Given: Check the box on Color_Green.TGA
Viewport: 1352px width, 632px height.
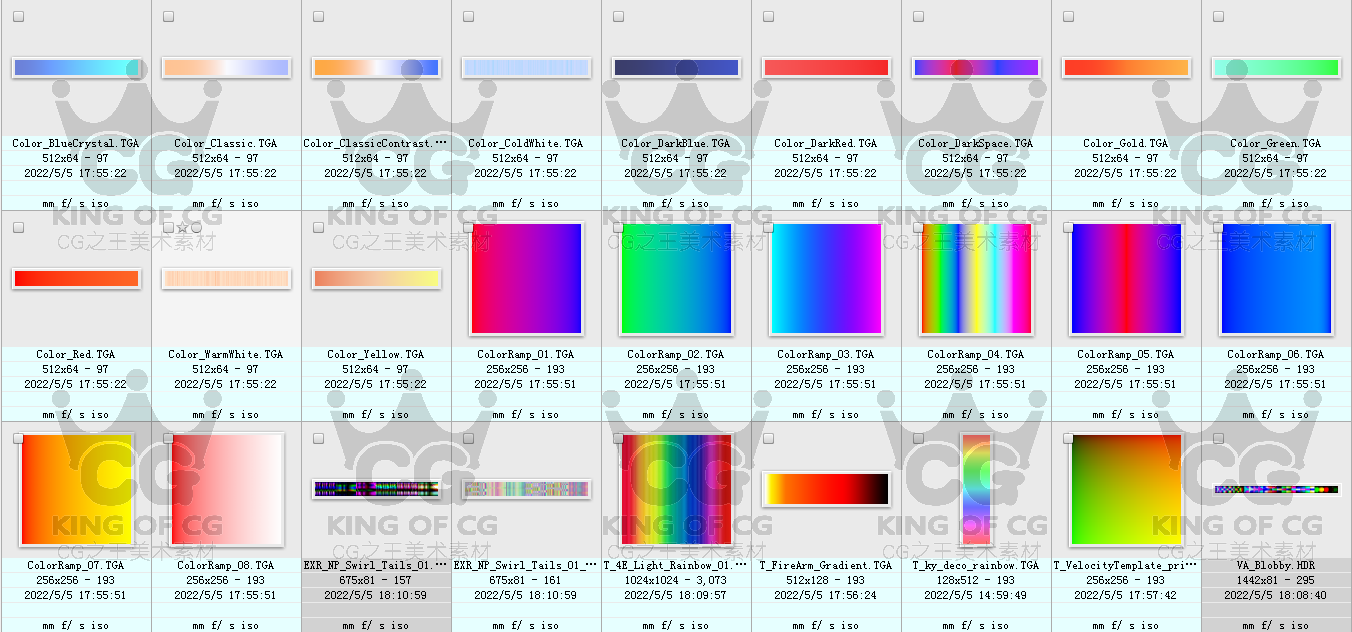Looking at the screenshot, I should (x=1217, y=15).
